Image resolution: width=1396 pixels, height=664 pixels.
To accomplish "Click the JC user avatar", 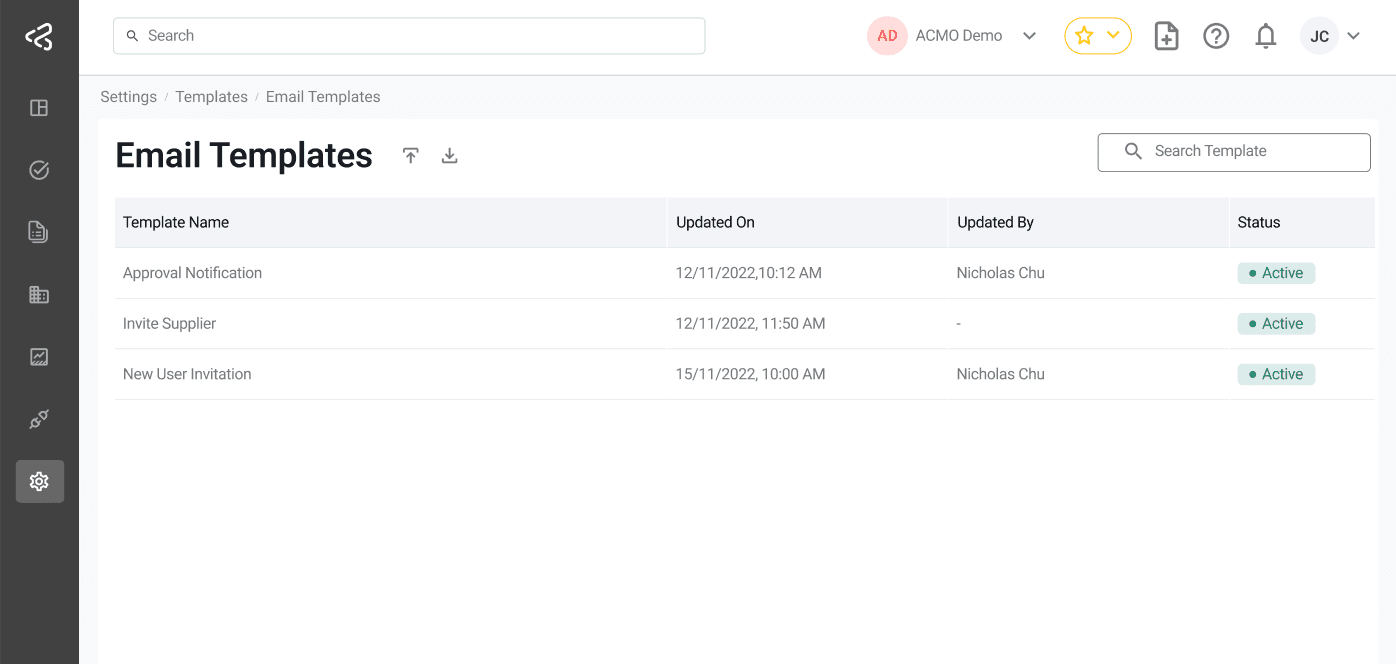I will pyautogui.click(x=1319, y=36).
